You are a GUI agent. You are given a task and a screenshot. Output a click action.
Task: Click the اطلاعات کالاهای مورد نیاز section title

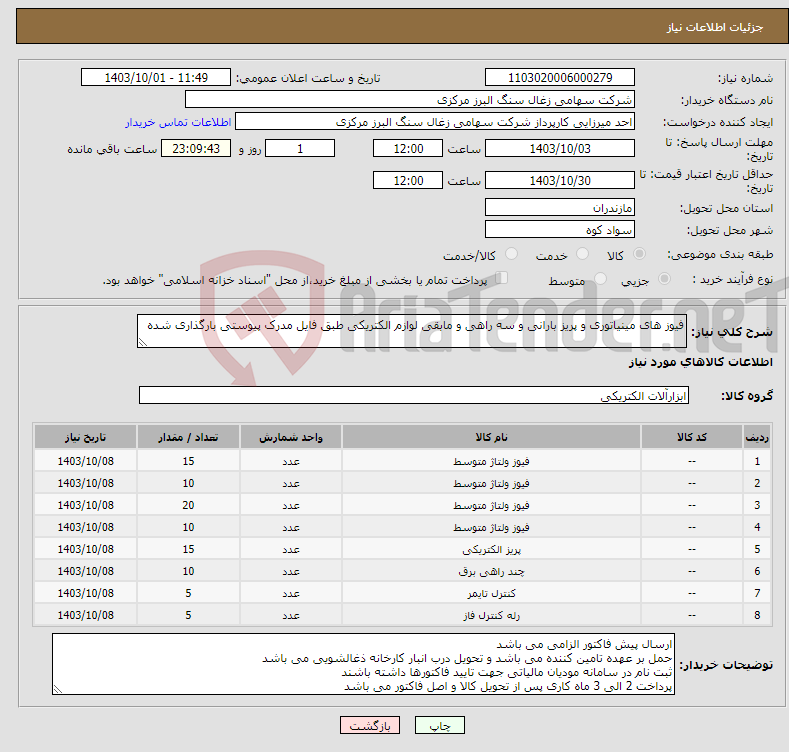700,362
